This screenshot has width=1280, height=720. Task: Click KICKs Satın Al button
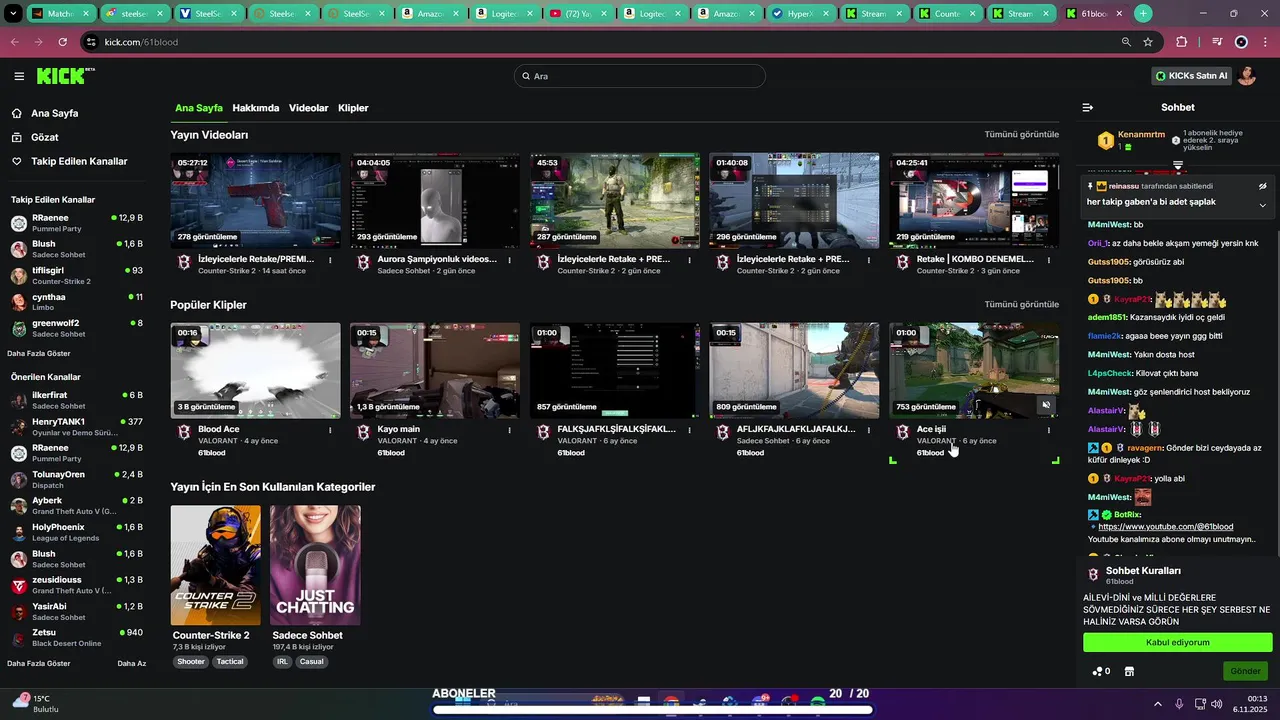[x=1190, y=76]
